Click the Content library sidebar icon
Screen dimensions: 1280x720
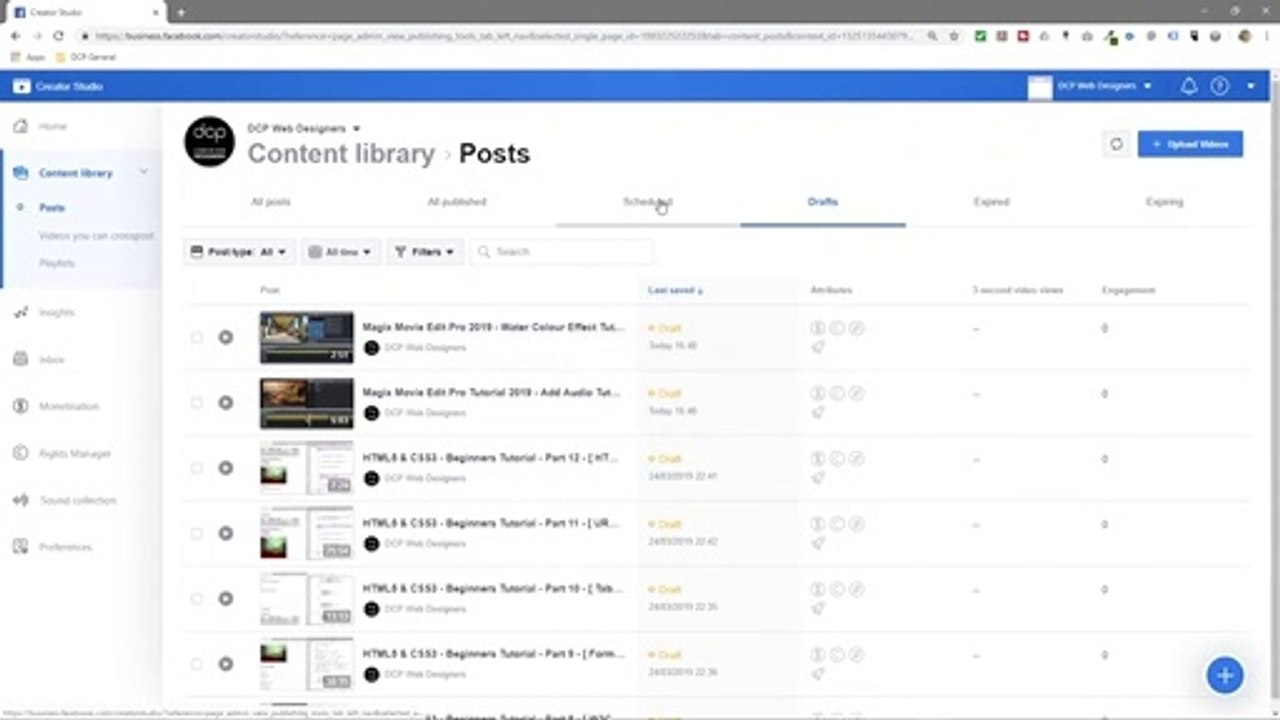20,173
